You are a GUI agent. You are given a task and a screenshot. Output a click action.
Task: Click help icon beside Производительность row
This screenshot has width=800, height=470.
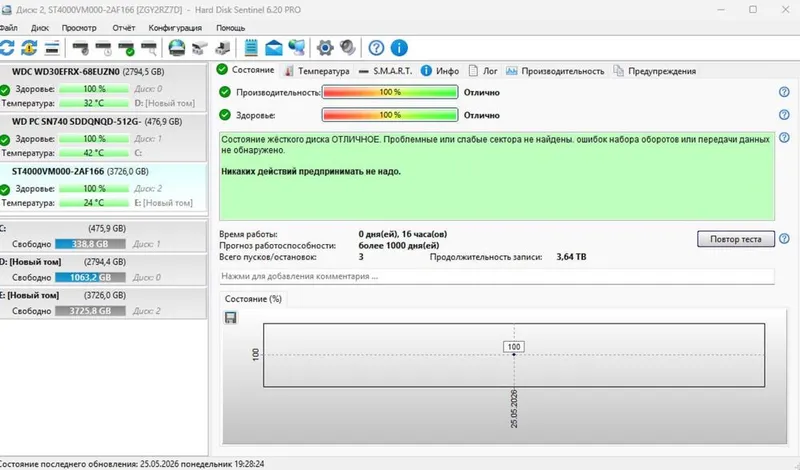784,92
